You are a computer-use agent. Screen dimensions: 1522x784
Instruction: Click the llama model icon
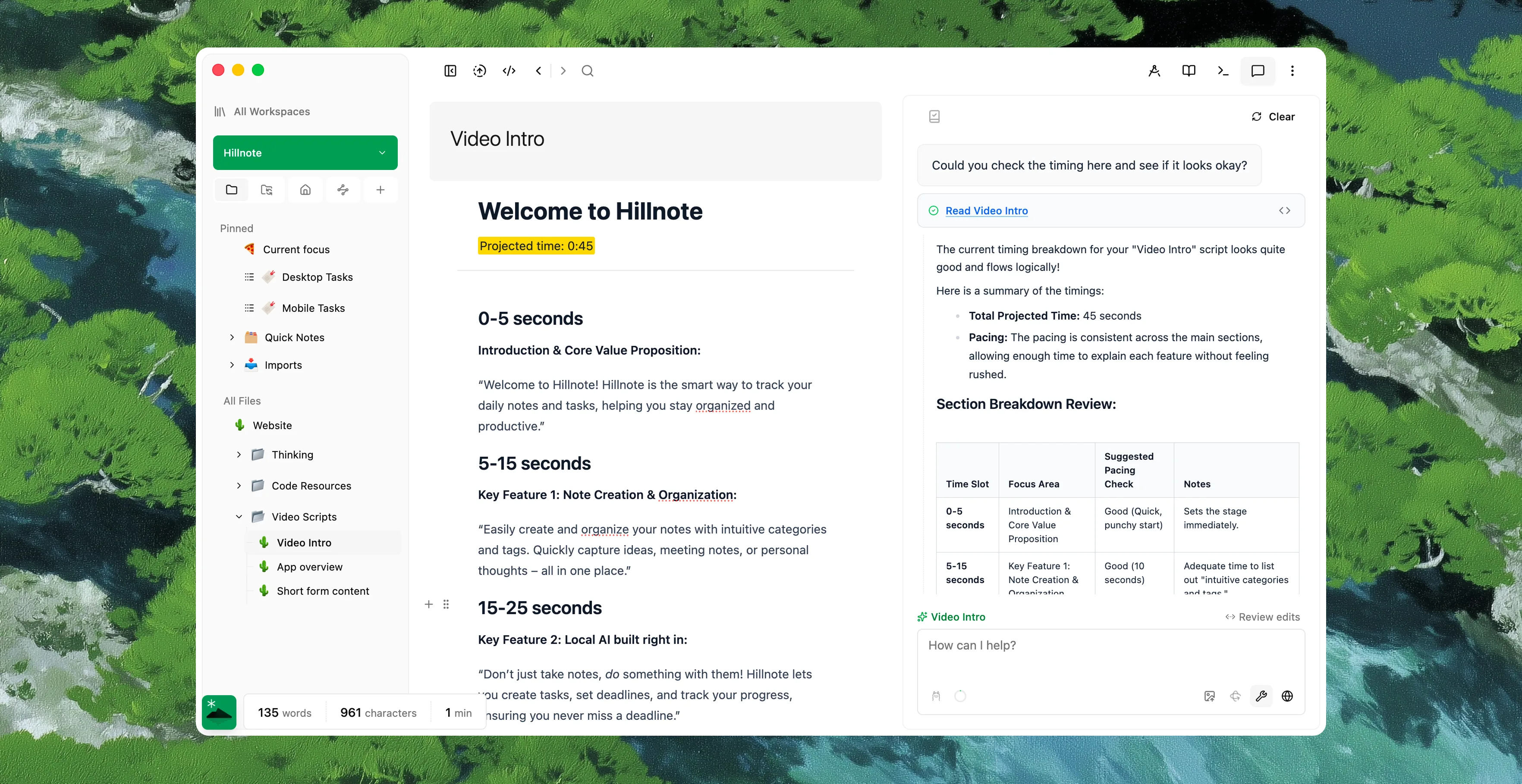click(936, 696)
